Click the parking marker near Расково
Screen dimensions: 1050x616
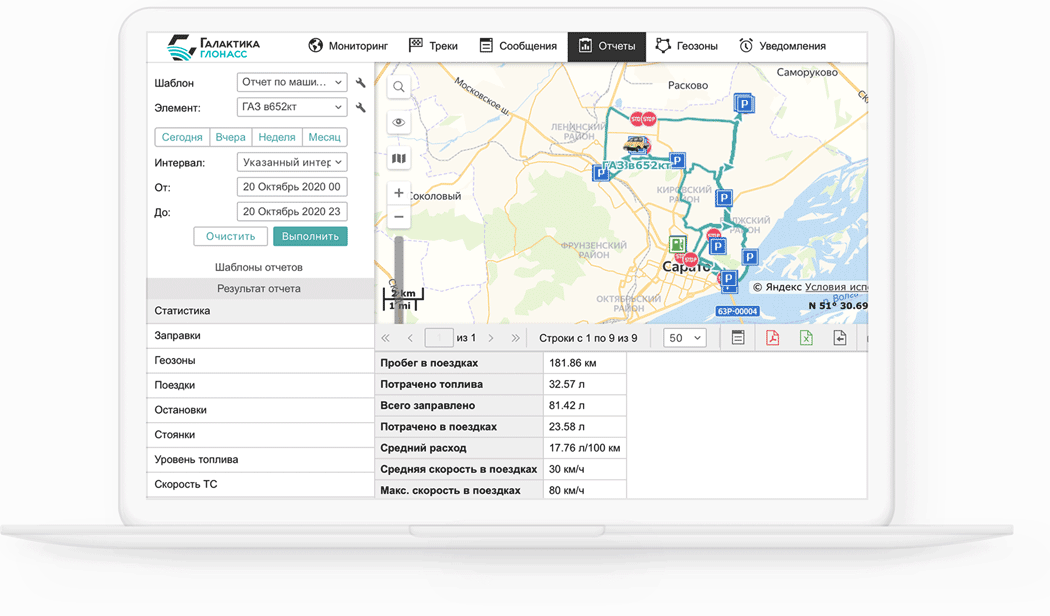[x=744, y=104]
